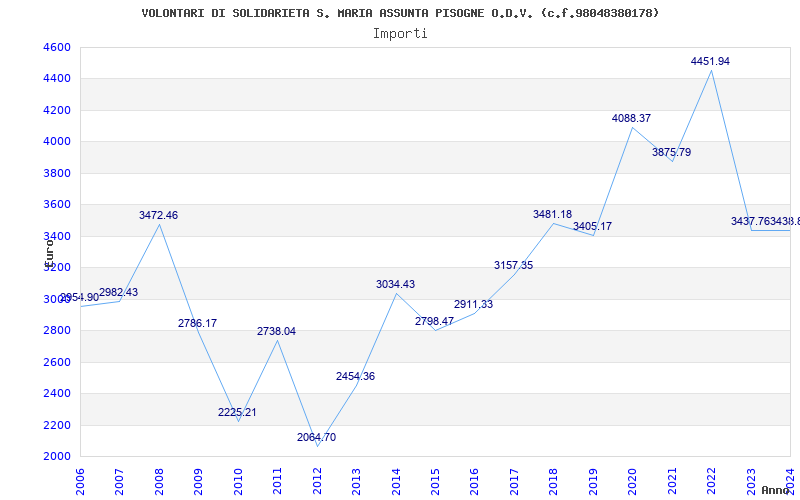The width and height of the screenshot is (800, 500).
Task: Click the y-axis value 2400
Action: [57, 393]
